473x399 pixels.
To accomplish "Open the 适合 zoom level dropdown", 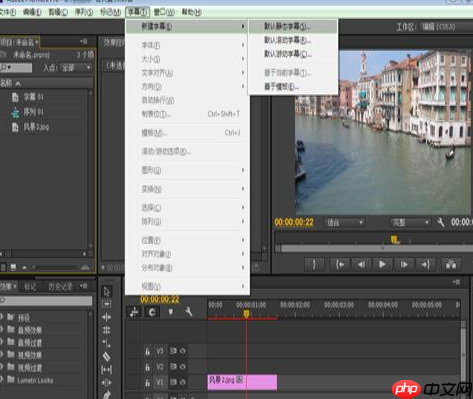I will (x=345, y=222).
